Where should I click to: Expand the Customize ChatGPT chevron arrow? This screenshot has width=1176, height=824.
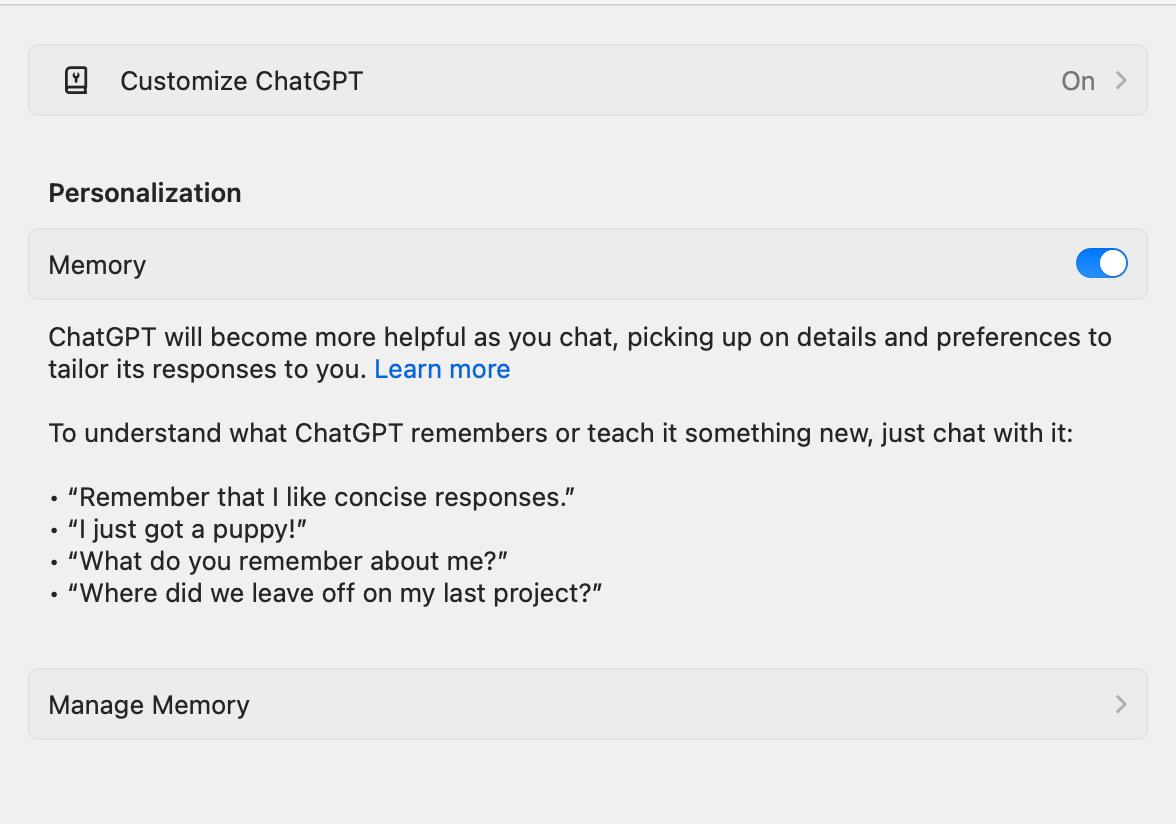(1121, 80)
